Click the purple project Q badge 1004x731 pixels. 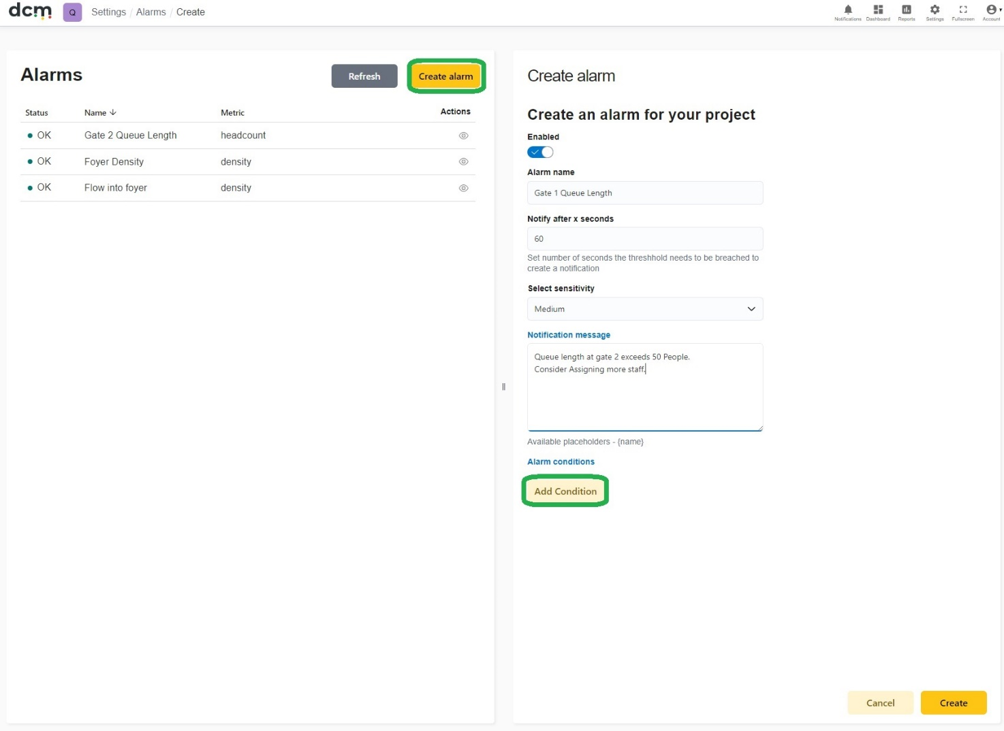[x=72, y=12]
